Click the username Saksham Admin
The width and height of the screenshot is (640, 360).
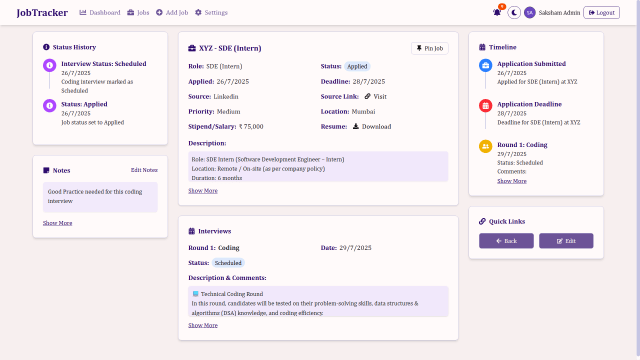[x=559, y=13]
